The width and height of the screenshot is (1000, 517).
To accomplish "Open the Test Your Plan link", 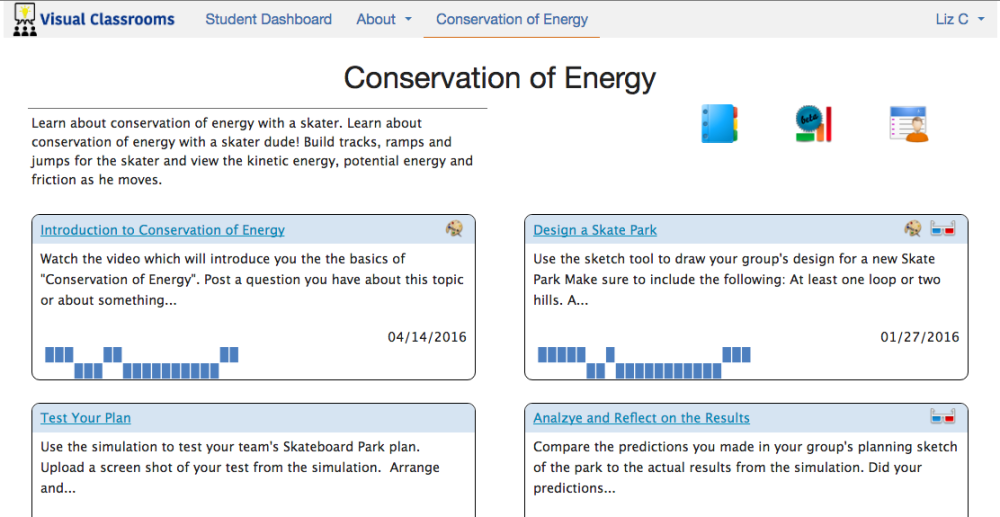I will coord(85,418).
